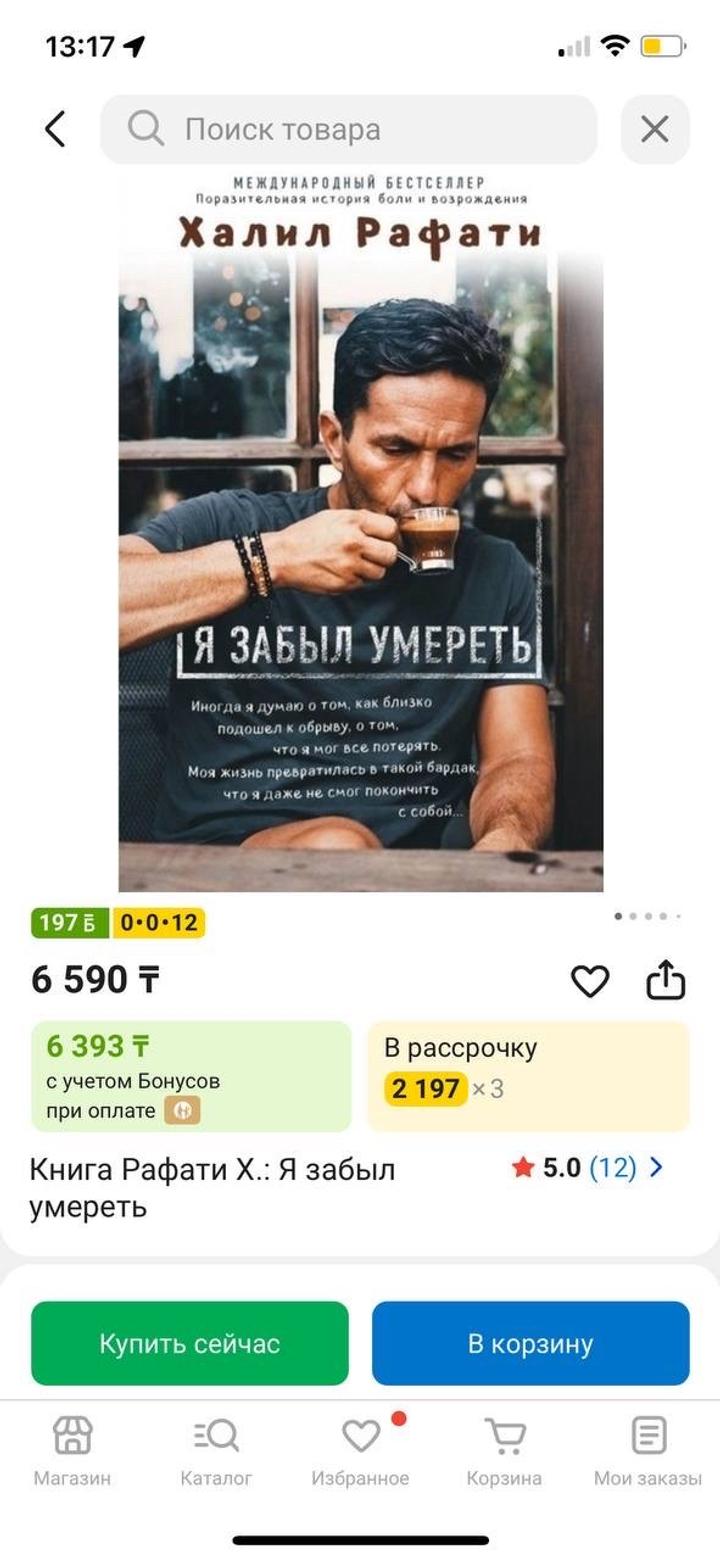The height and width of the screenshot is (1559, 720).
Task: Add book to favorites with heart icon
Action: click(590, 981)
